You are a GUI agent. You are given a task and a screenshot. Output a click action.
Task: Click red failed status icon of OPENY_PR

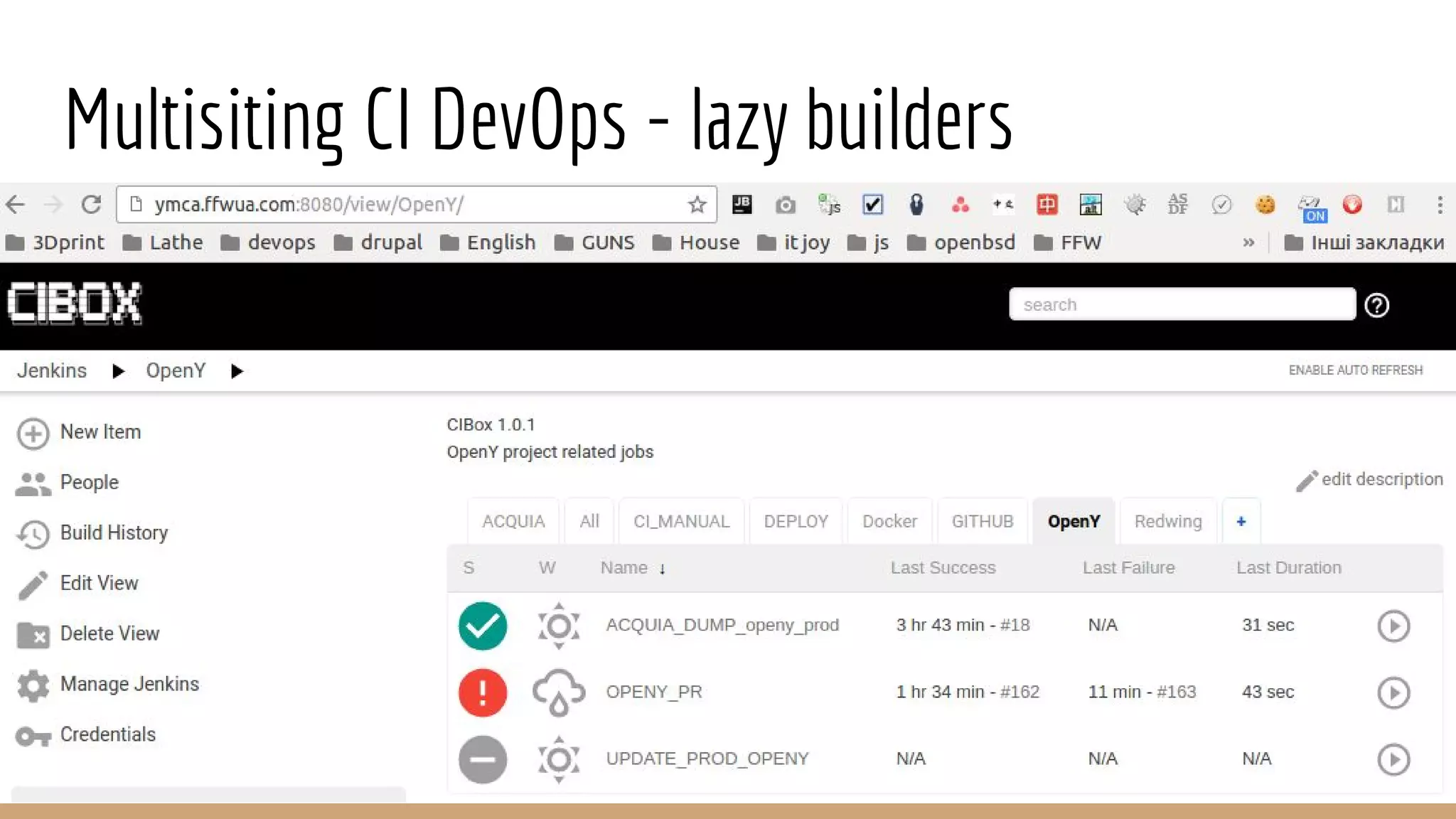pos(483,692)
